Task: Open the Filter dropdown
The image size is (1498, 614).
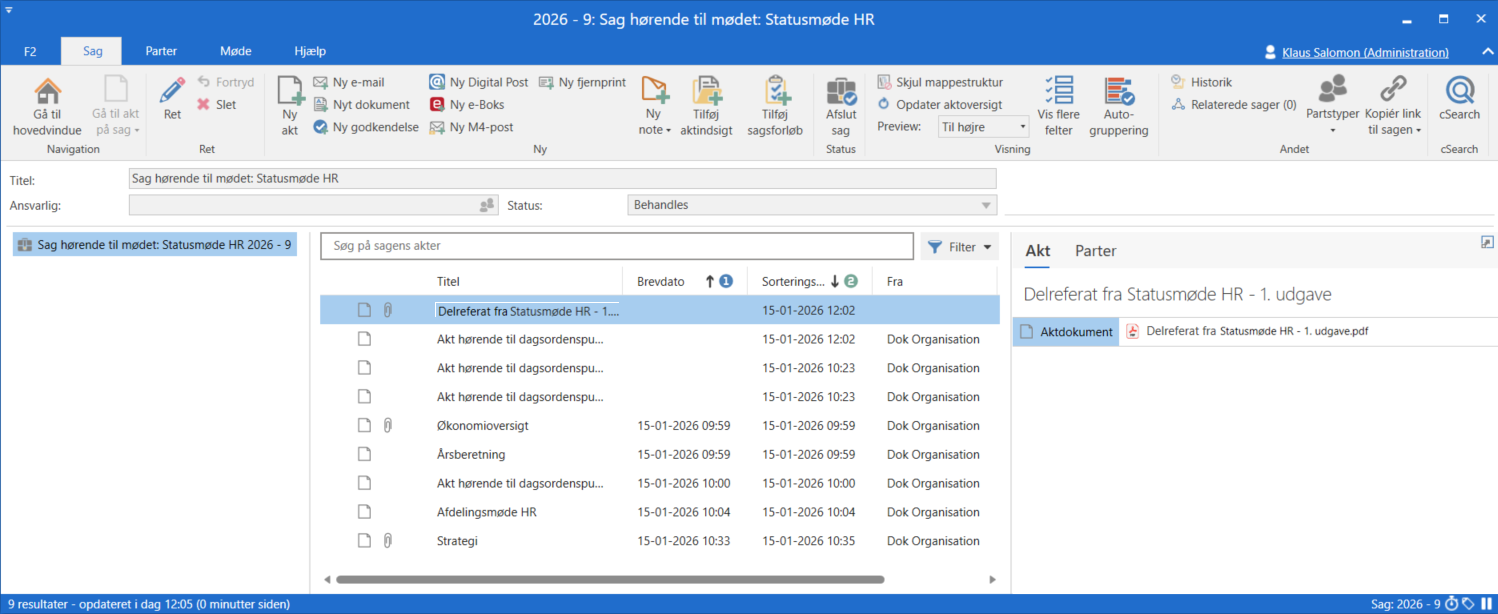Action: tap(959, 247)
